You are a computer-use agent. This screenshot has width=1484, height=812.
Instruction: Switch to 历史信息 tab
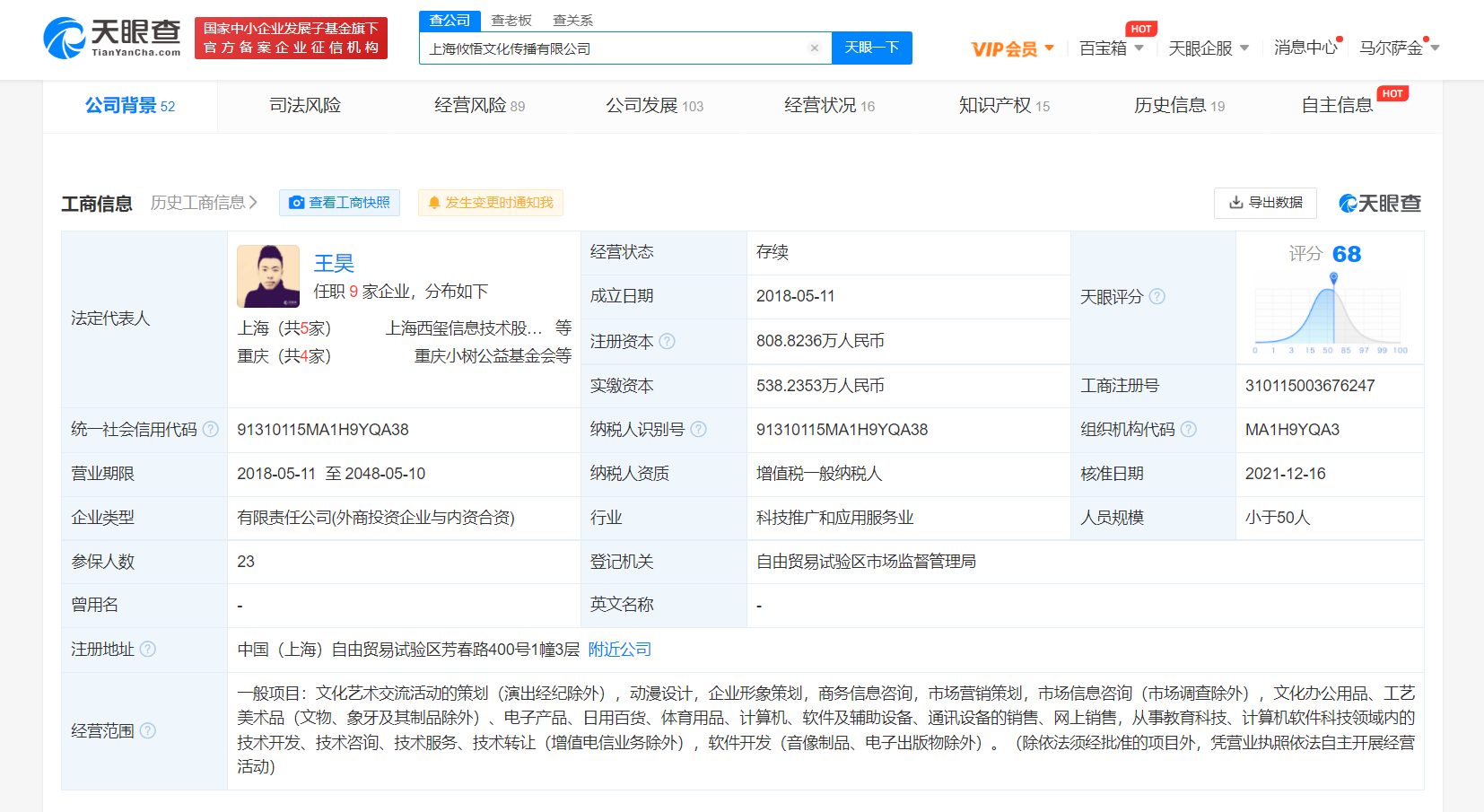coord(1180,106)
